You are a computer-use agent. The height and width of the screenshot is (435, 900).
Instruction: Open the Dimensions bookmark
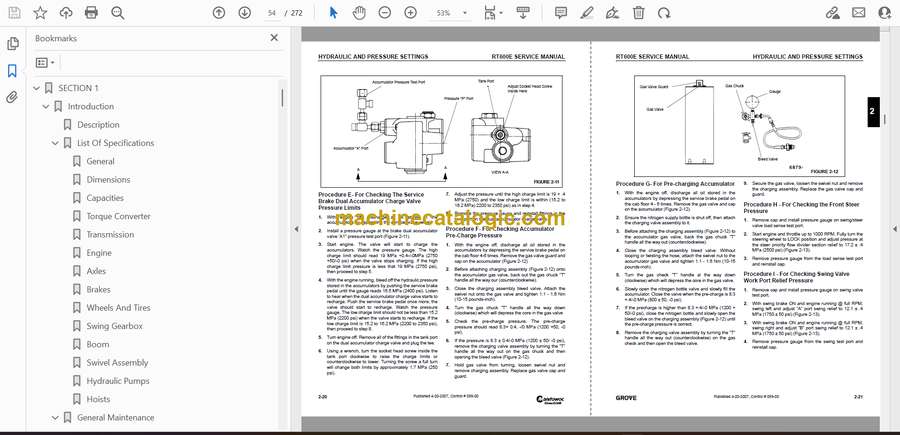point(108,180)
